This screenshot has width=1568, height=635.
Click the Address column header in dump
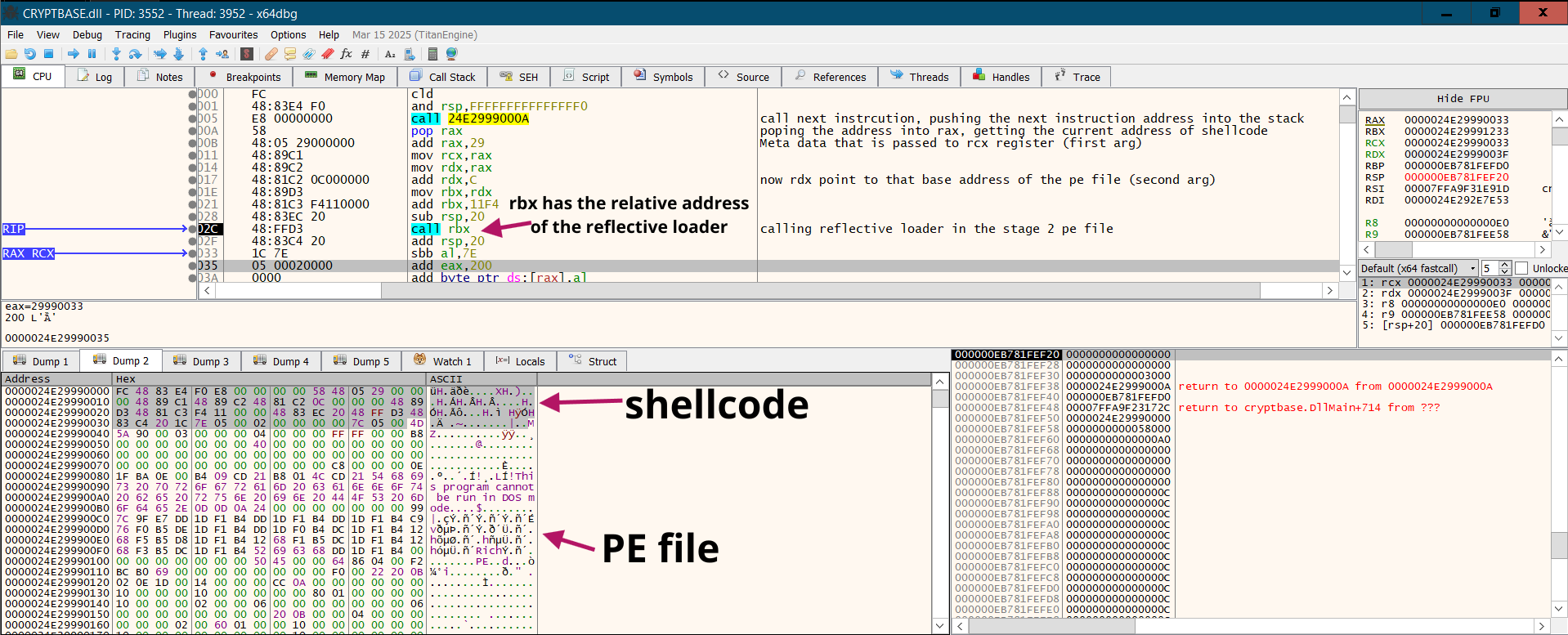tap(56, 379)
